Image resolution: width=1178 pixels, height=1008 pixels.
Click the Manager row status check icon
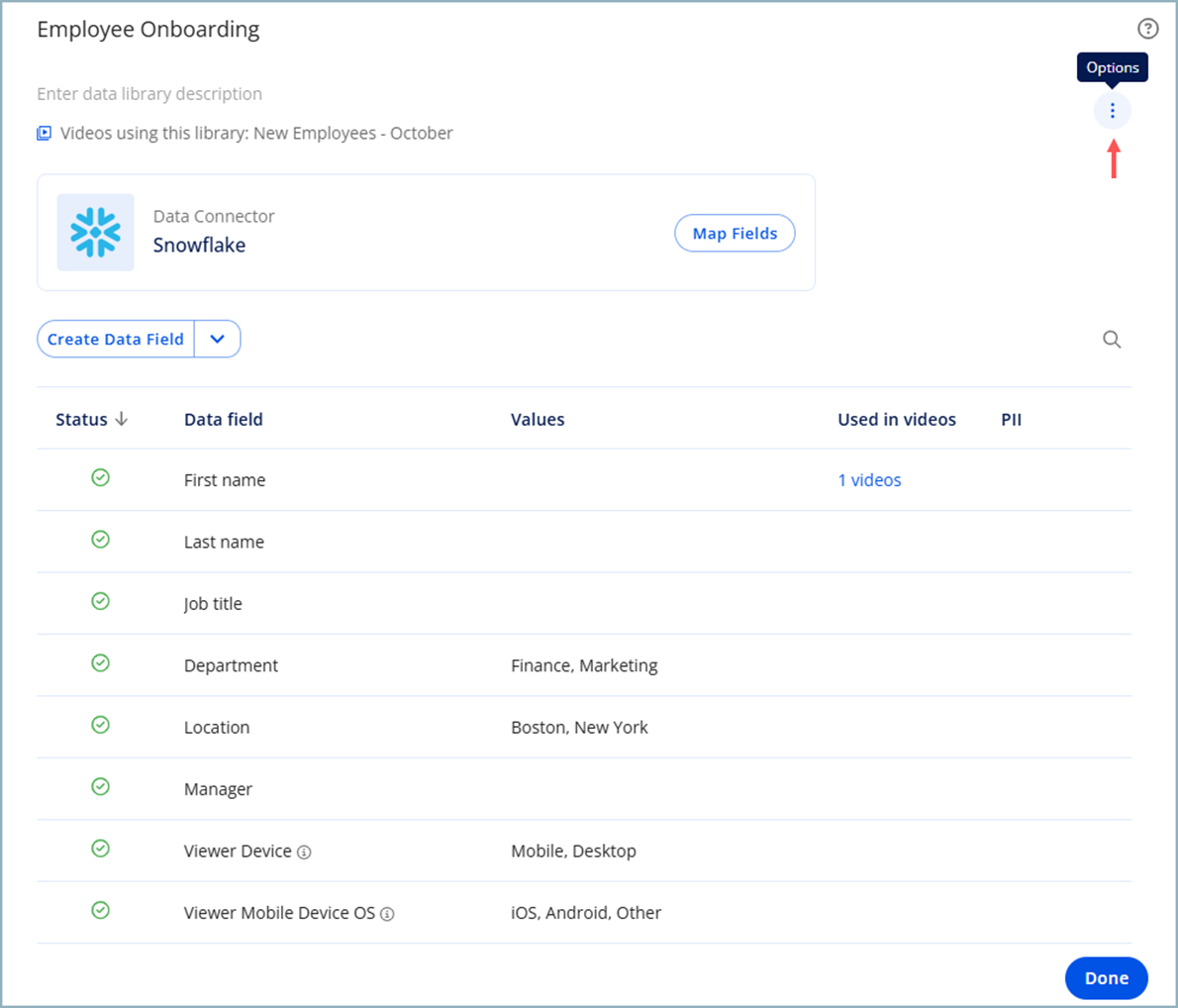100,787
